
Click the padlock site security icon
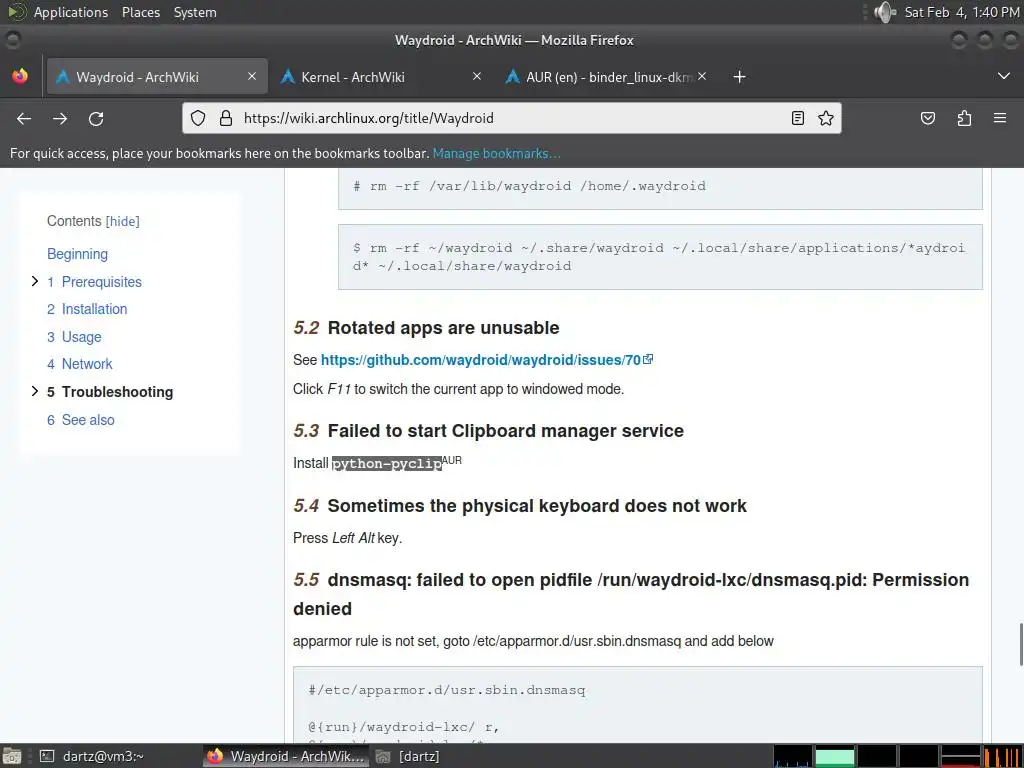tap(226, 118)
